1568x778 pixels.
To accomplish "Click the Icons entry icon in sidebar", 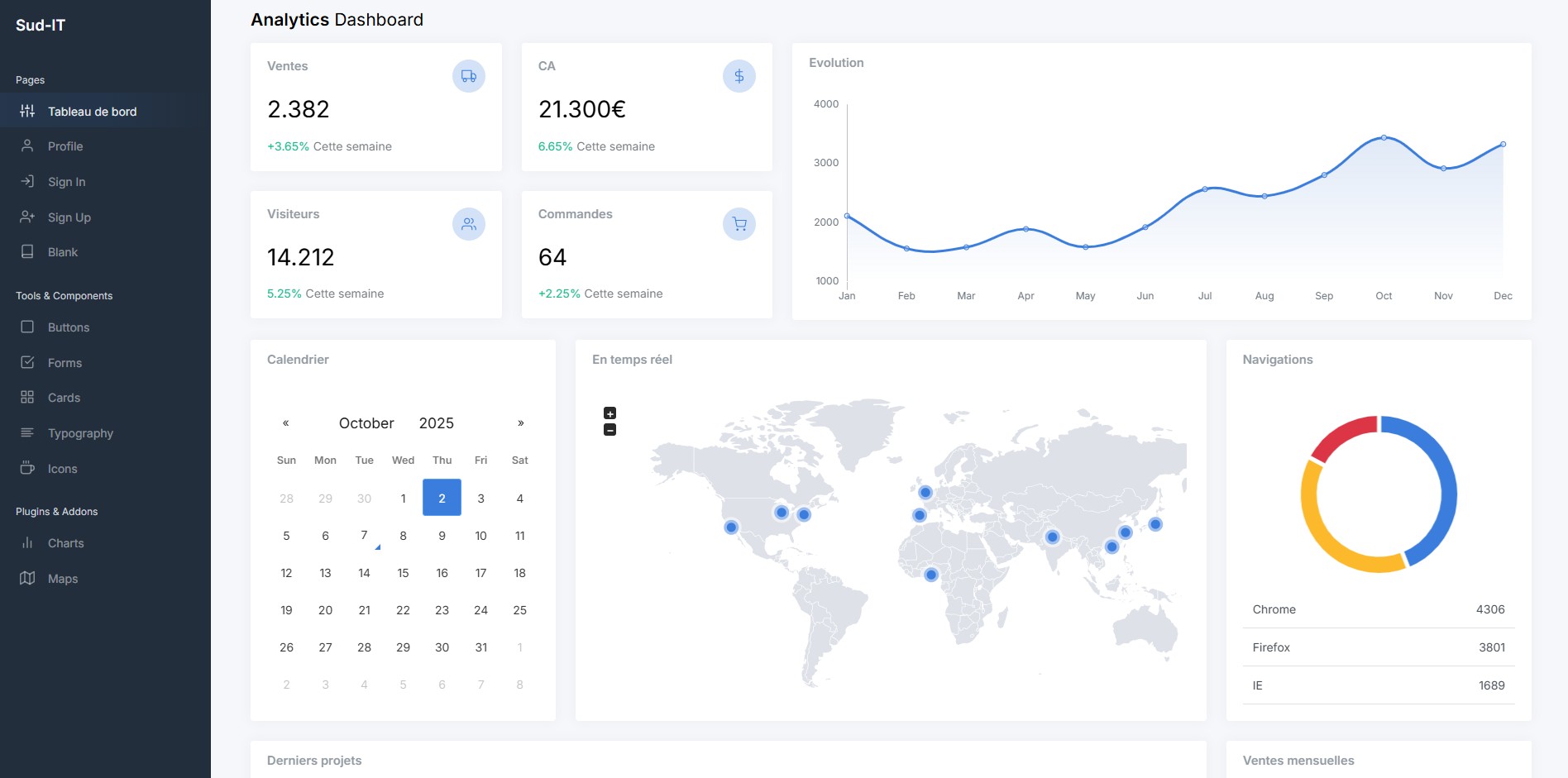I will (27, 468).
